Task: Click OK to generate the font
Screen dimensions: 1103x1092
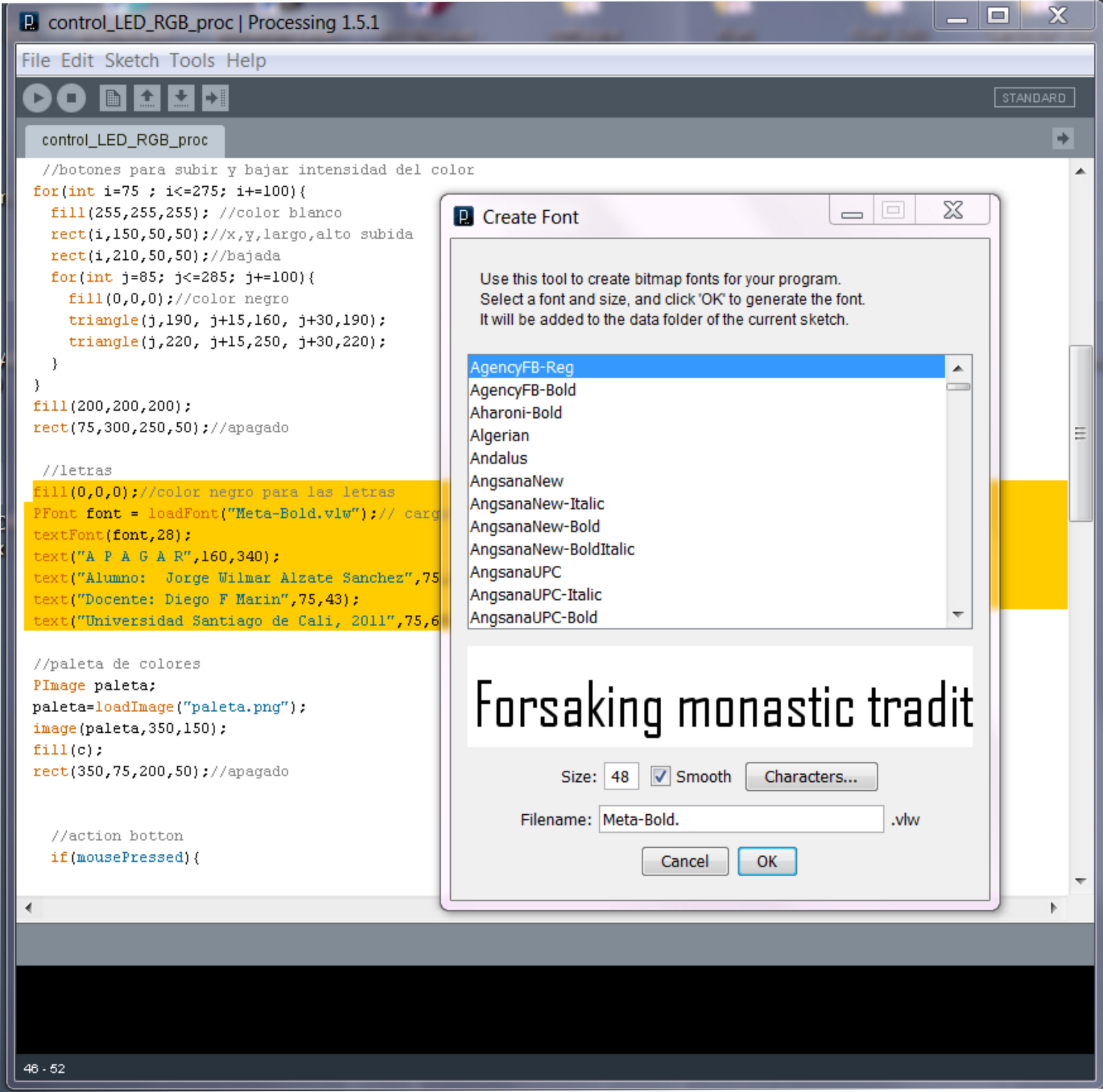Action: click(x=767, y=861)
